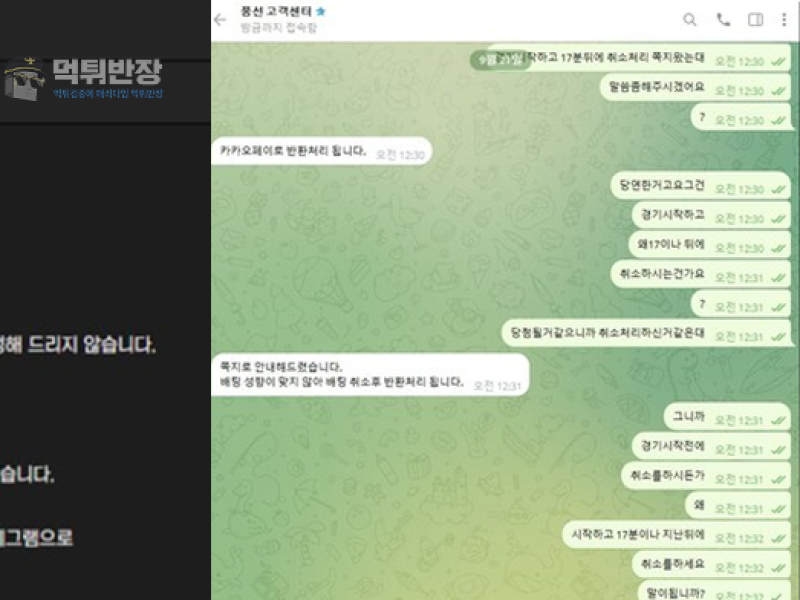Click the back arrow in chat header
Screen dimensions: 800x600
click(x=220, y=20)
